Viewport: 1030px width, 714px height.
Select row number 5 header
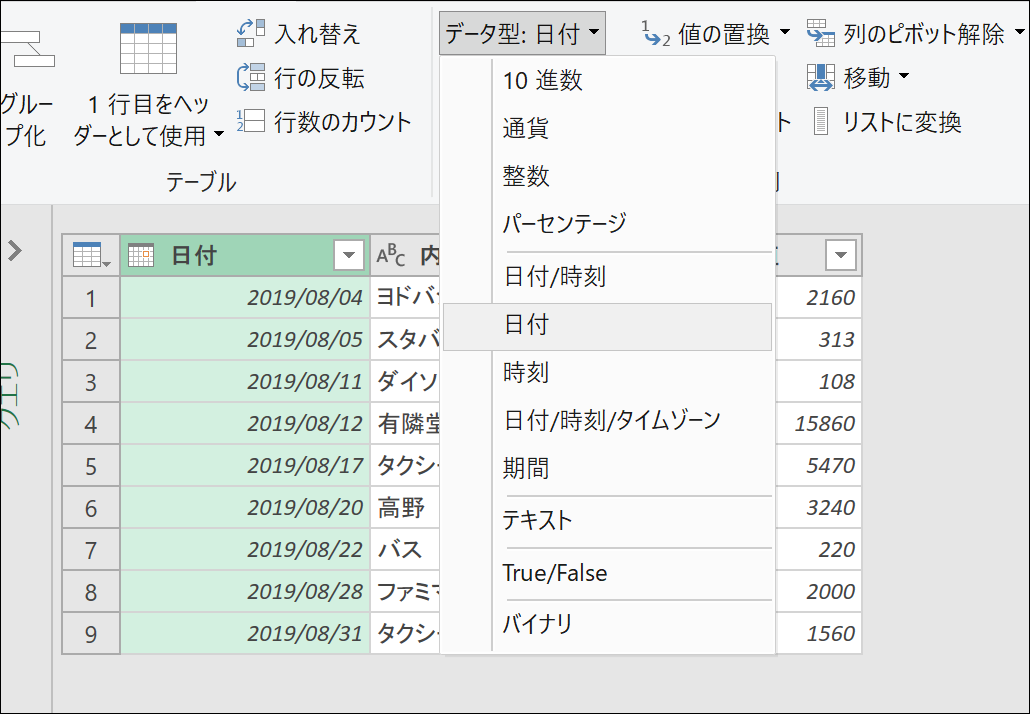pos(91,466)
